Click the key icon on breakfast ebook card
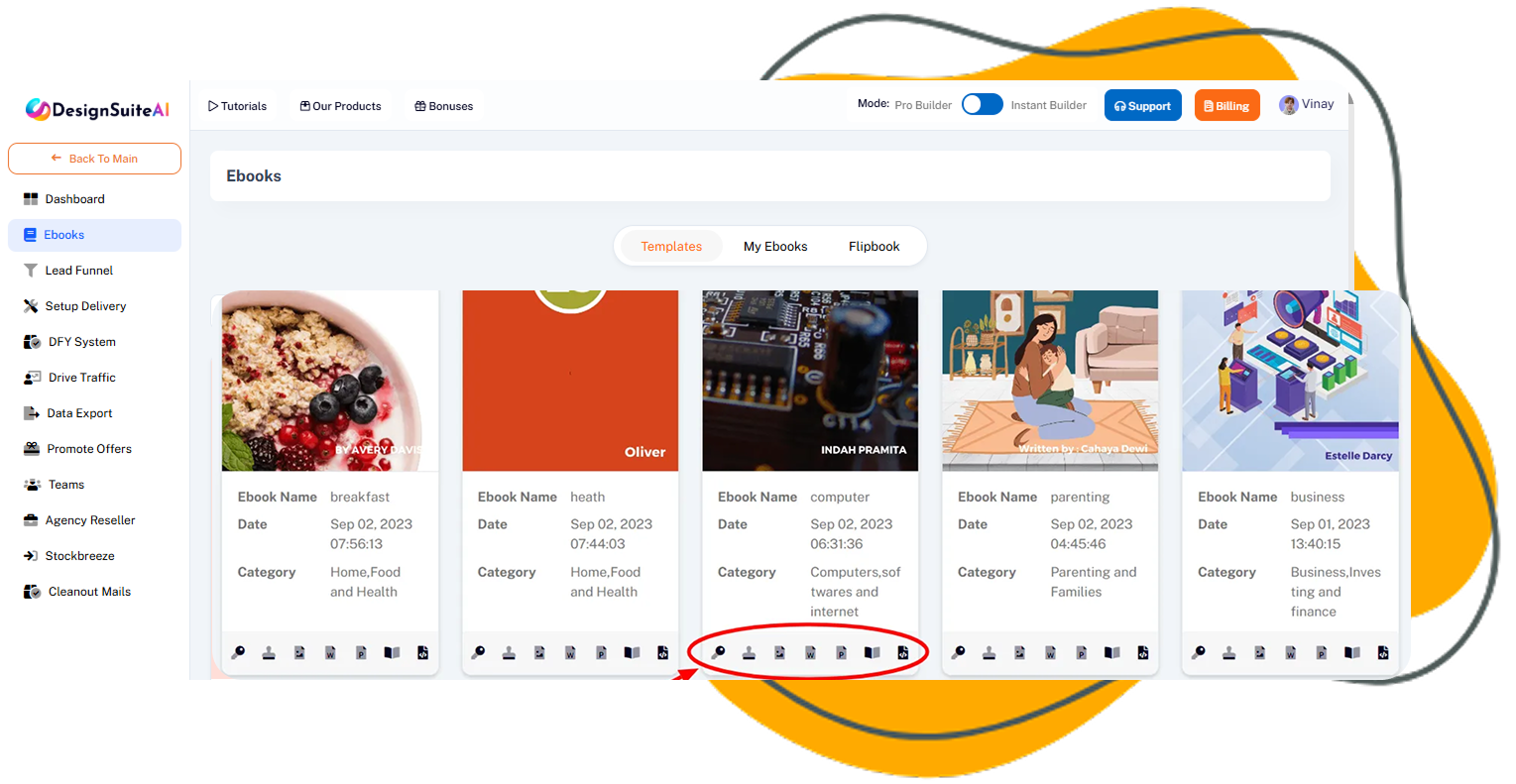 238,652
